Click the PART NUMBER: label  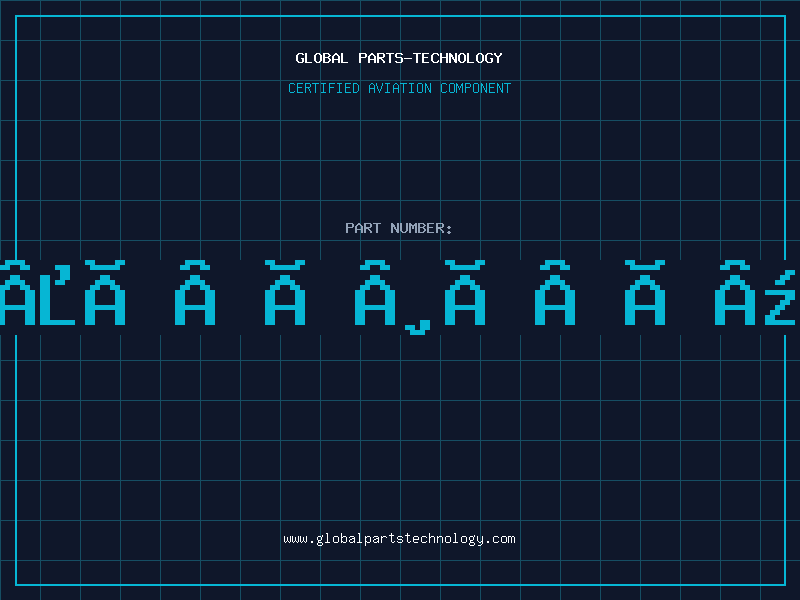pyautogui.click(x=399, y=229)
